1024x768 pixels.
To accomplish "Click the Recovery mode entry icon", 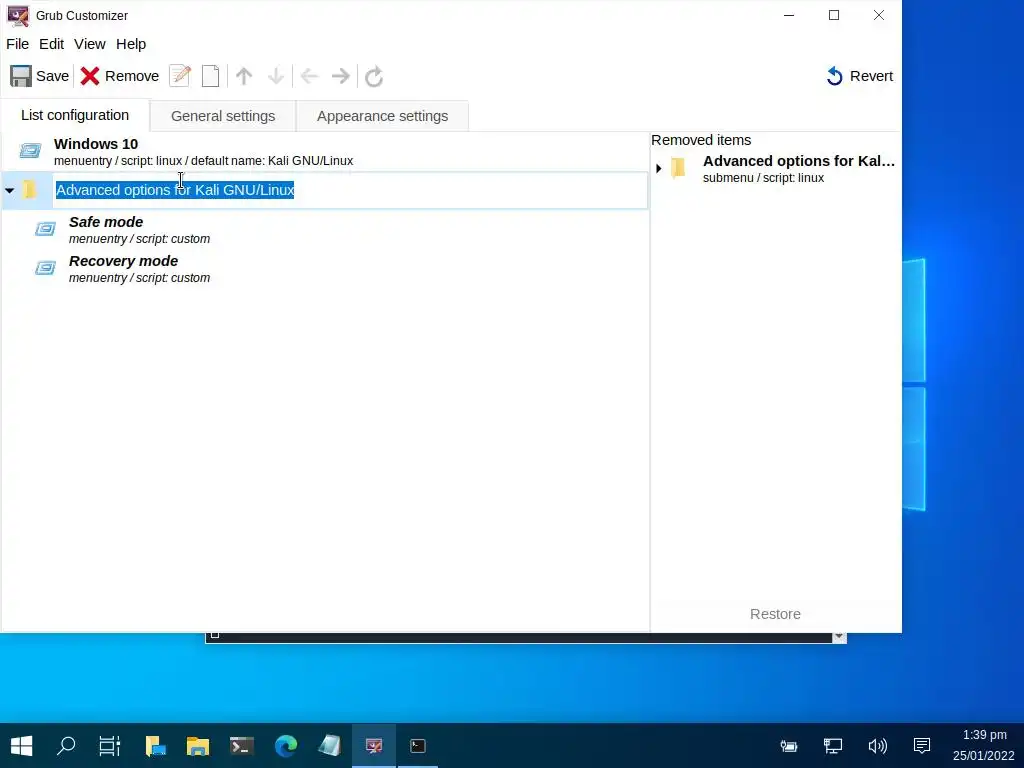I will [x=45, y=268].
